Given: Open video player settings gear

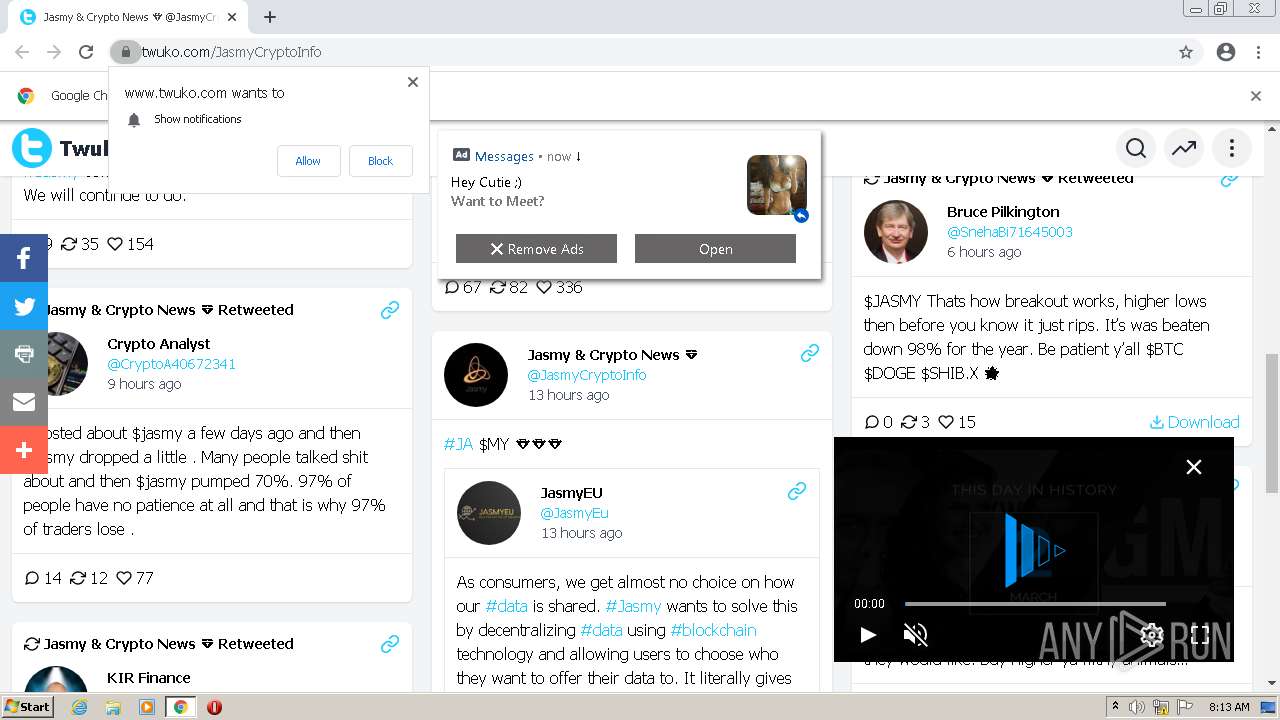Looking at the screenshot, I should [x=1151, y=634].
